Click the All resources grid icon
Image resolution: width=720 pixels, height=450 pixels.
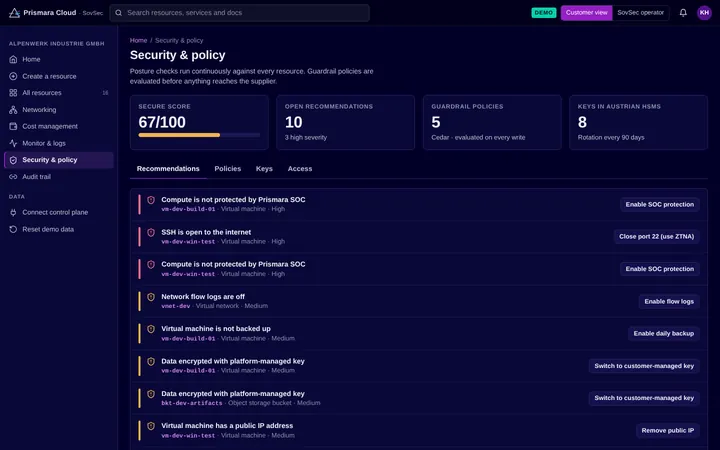point(13,93)
